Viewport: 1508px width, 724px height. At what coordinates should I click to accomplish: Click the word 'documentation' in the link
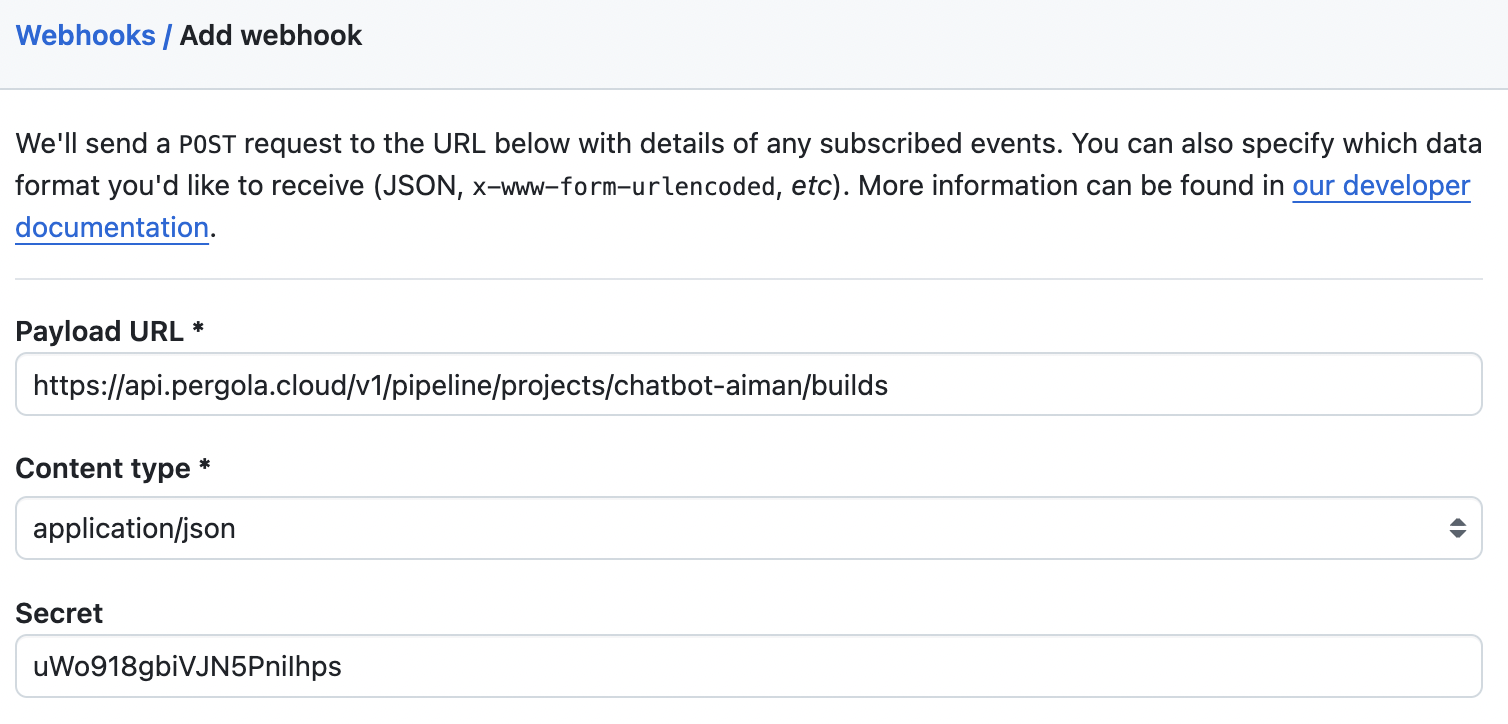click(112, 228)
